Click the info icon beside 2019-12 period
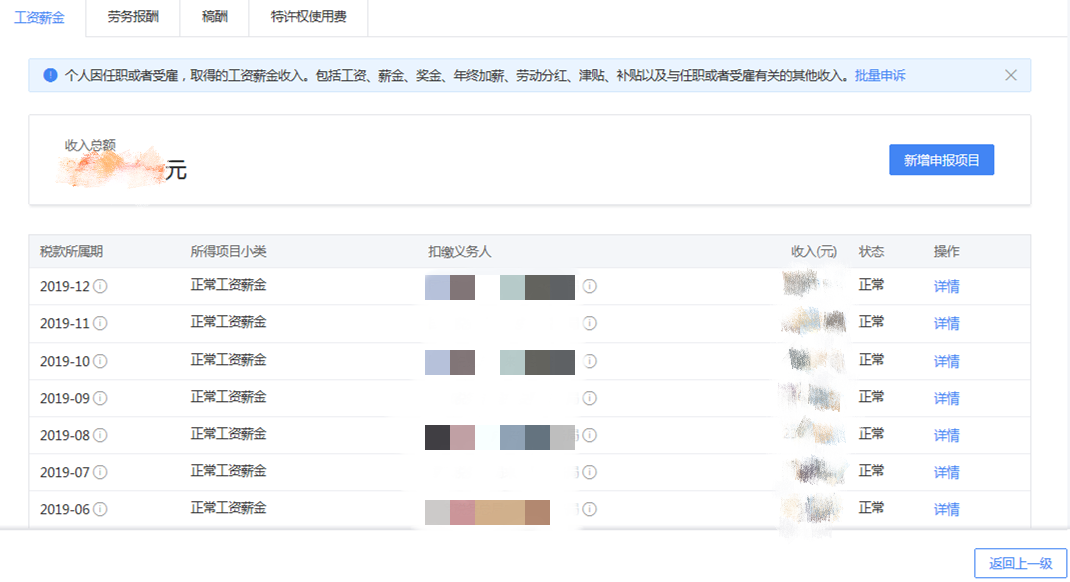The width and height of the screenshot is (1070, 582). click(98, 286)
